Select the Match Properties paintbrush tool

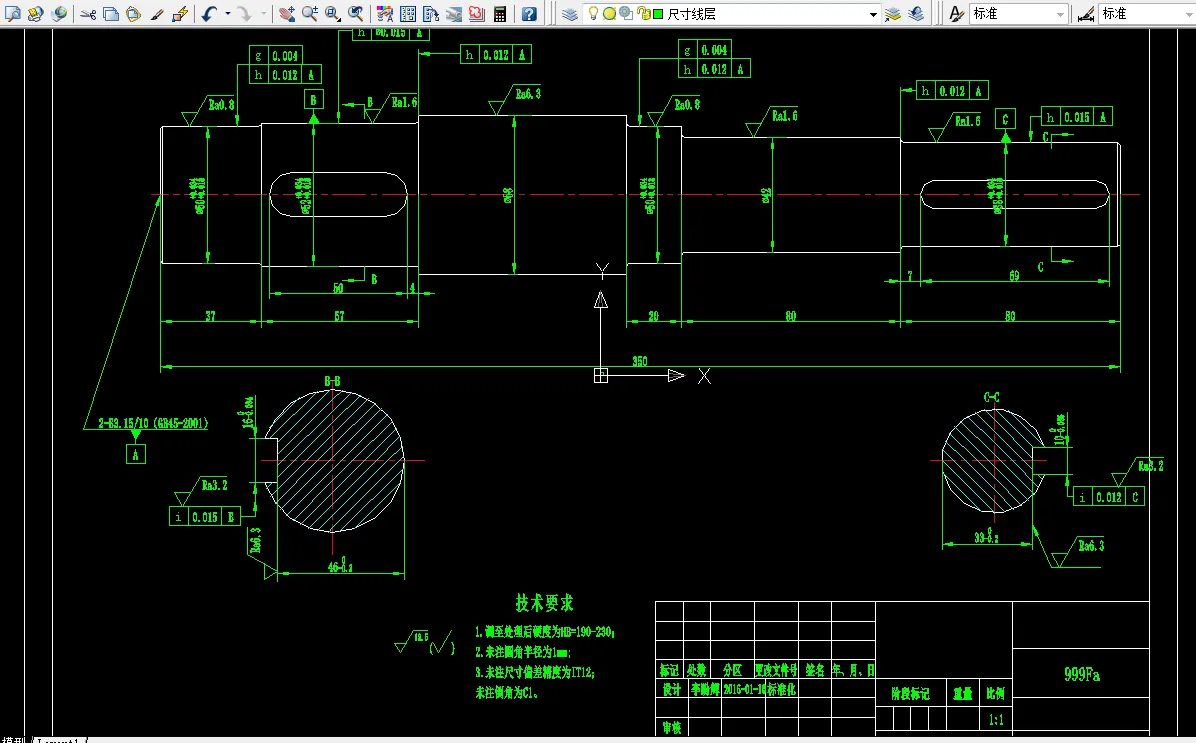click(x=156, y=14)
